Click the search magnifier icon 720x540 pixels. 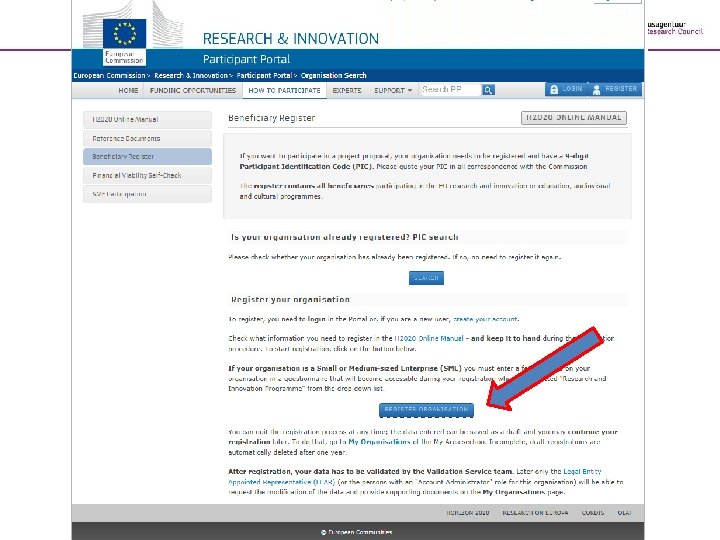click(x=488, y=90)
